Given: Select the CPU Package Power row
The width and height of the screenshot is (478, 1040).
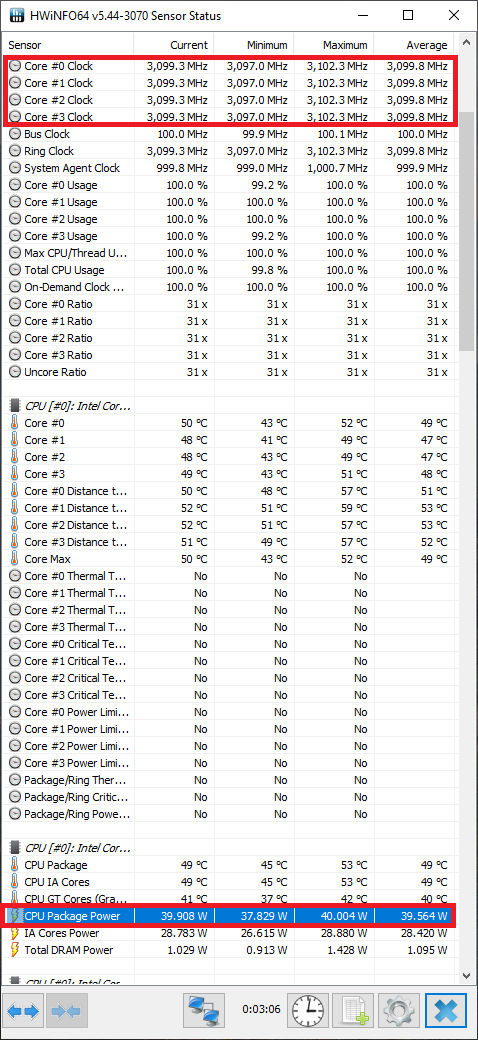Looking at the screenshot, I should (229, 916).
